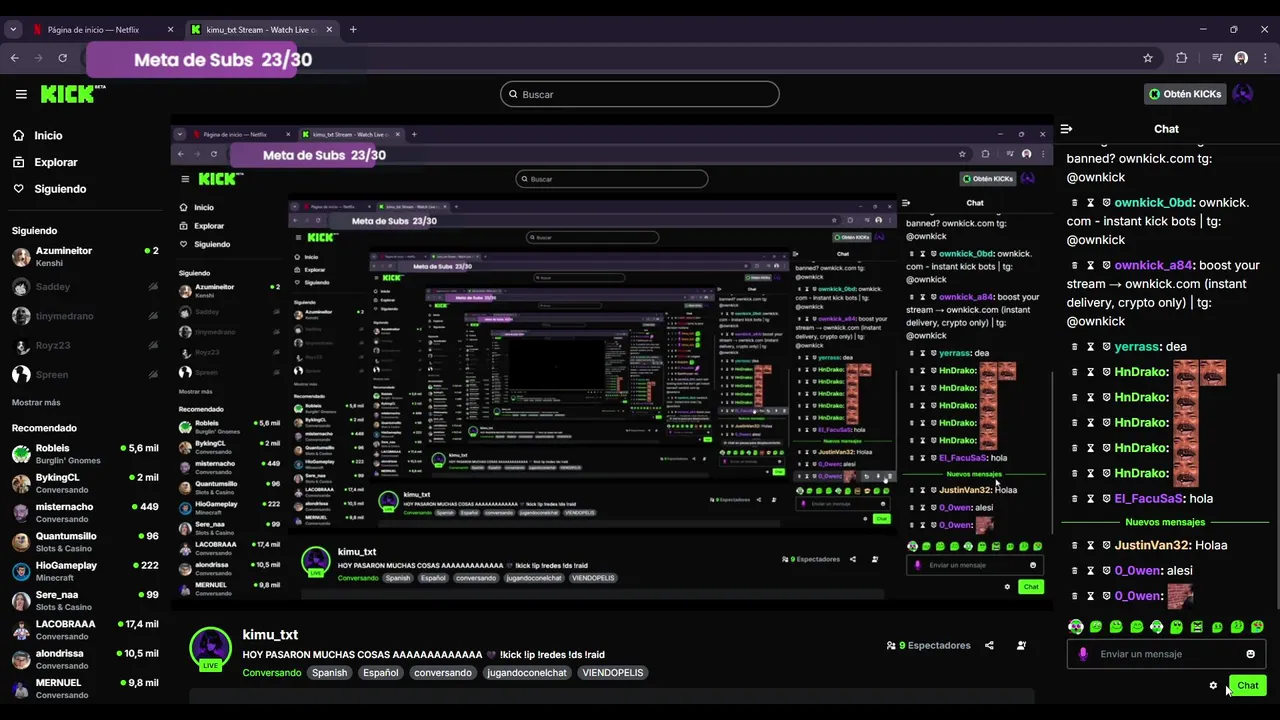Viewport: 1280px width, 720px height.
Task: Open Azumineitor's avatar in the outer left sidebar
Action: click(x=21, y=257)
